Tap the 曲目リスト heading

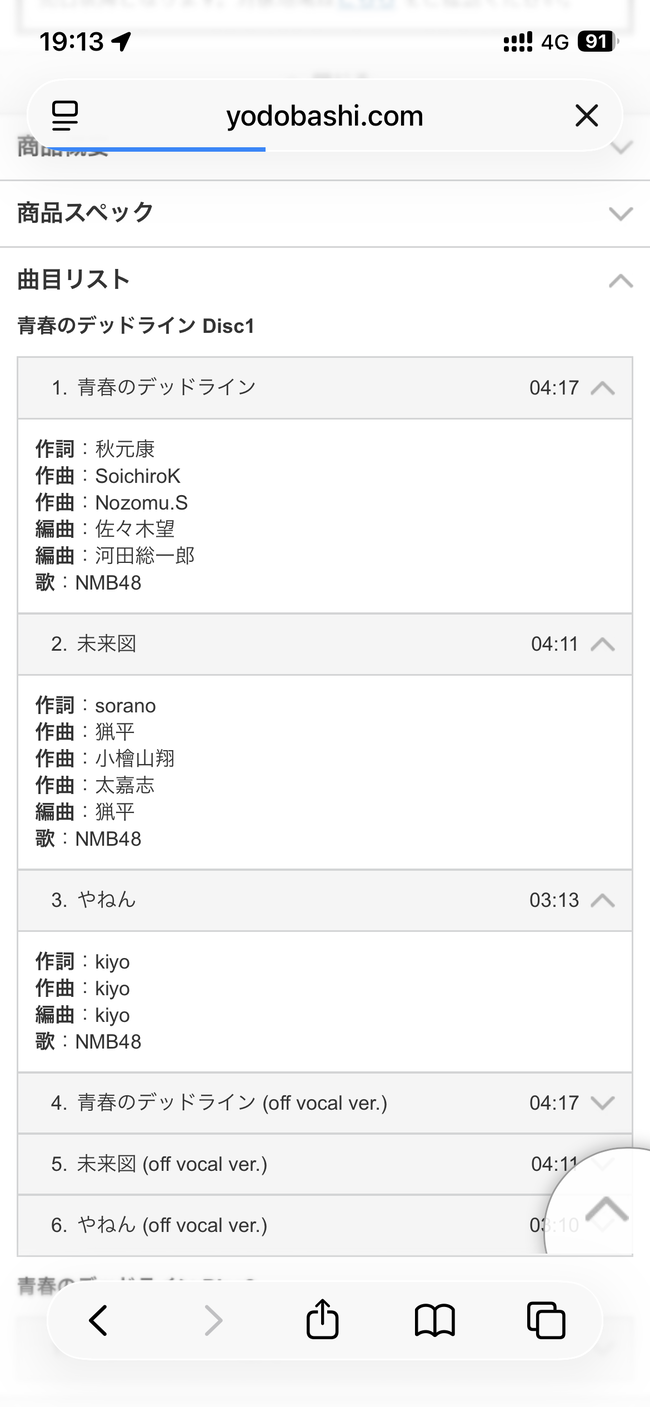pos(74,280)
